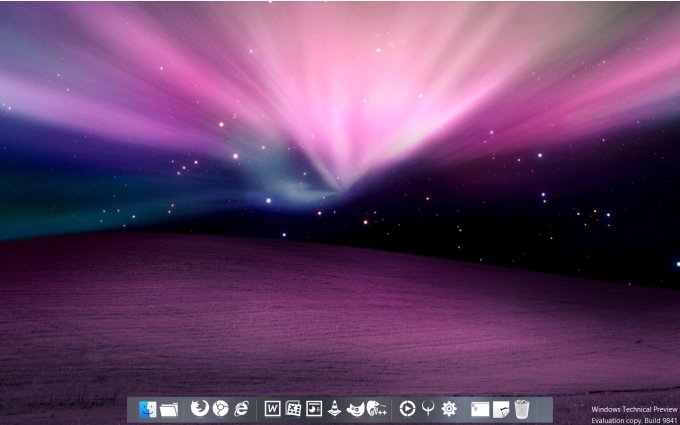Launch Firefox from the dock
680x425 pixels.
(x=199, y=408)
